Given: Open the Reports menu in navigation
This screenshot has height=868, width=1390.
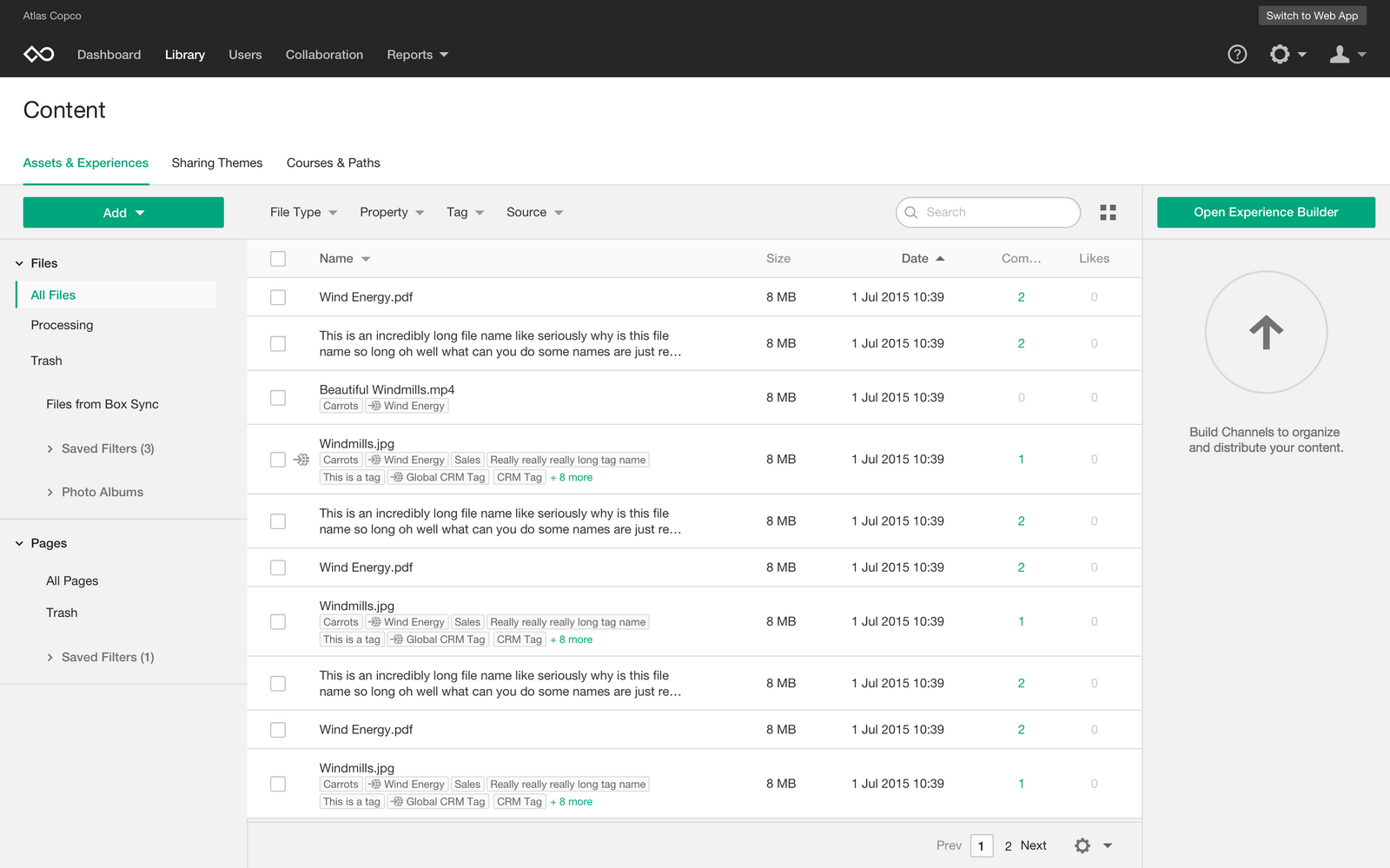Looking at the screenshot, I should [x=417, y=55].
